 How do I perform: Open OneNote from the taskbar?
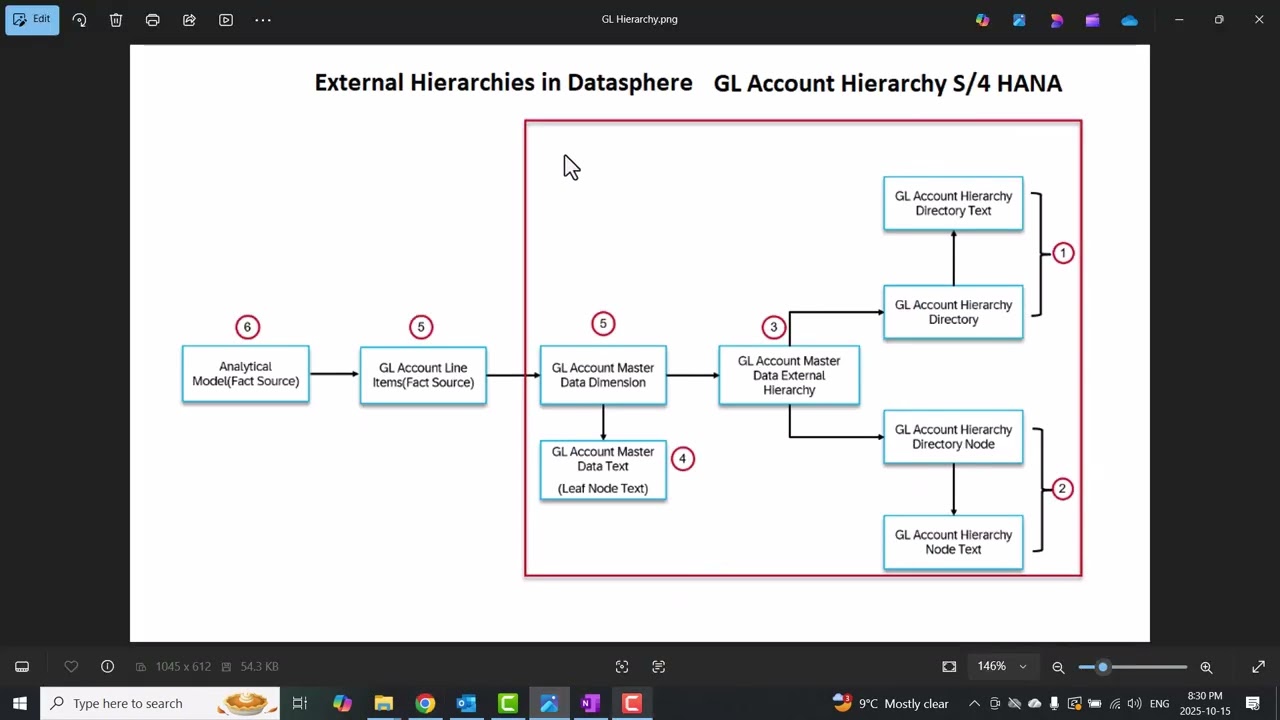[590, 703]
